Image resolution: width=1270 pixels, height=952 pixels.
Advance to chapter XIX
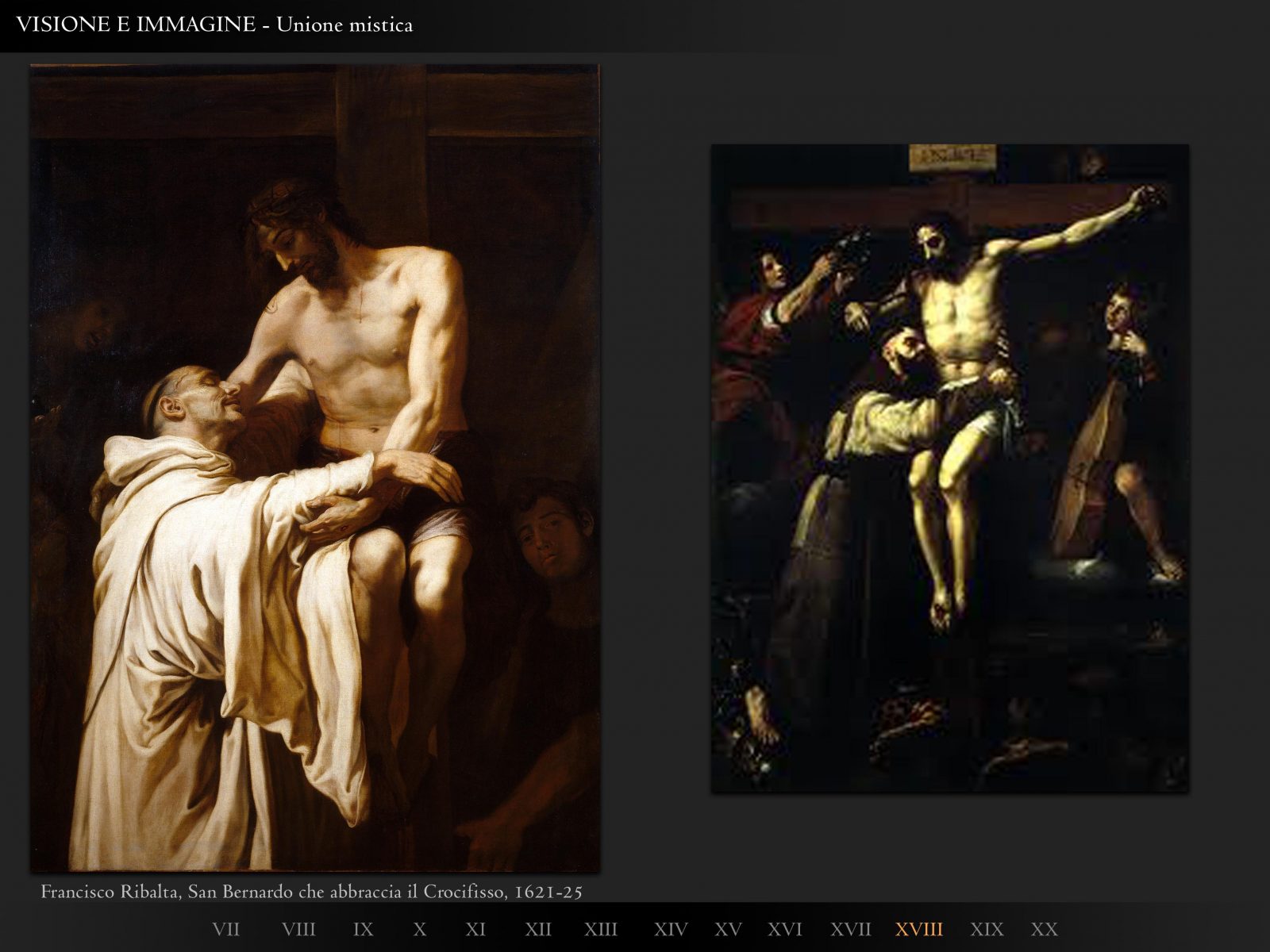tap(987, 929)
